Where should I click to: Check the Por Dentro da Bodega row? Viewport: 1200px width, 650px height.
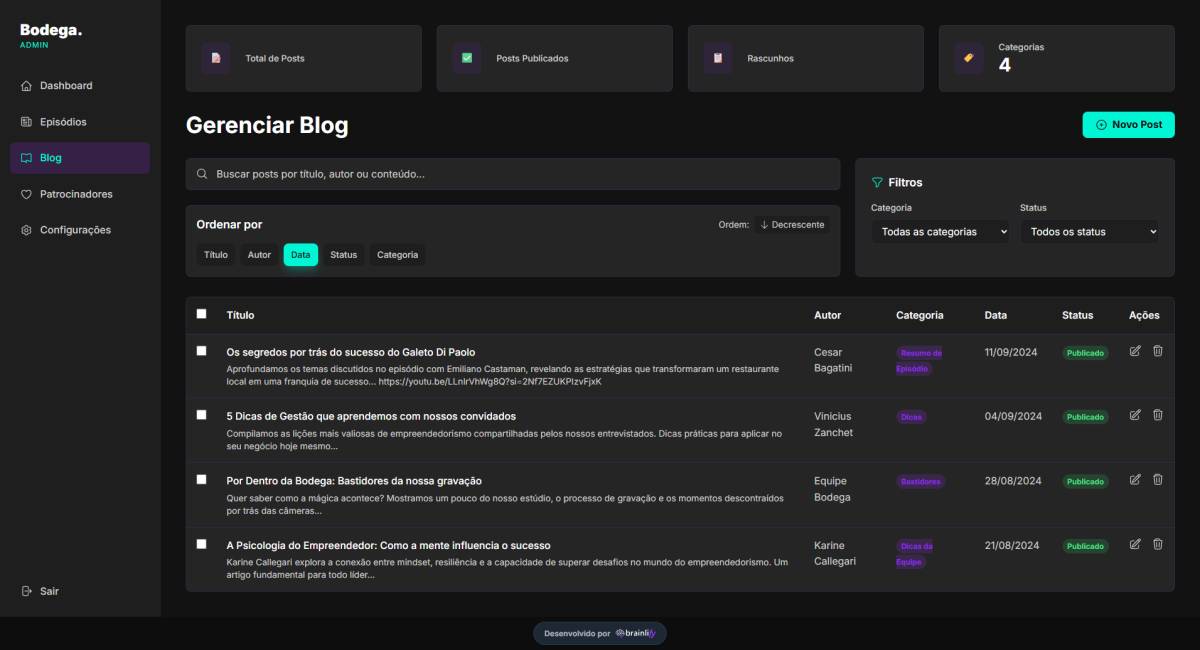pos(201,480)
